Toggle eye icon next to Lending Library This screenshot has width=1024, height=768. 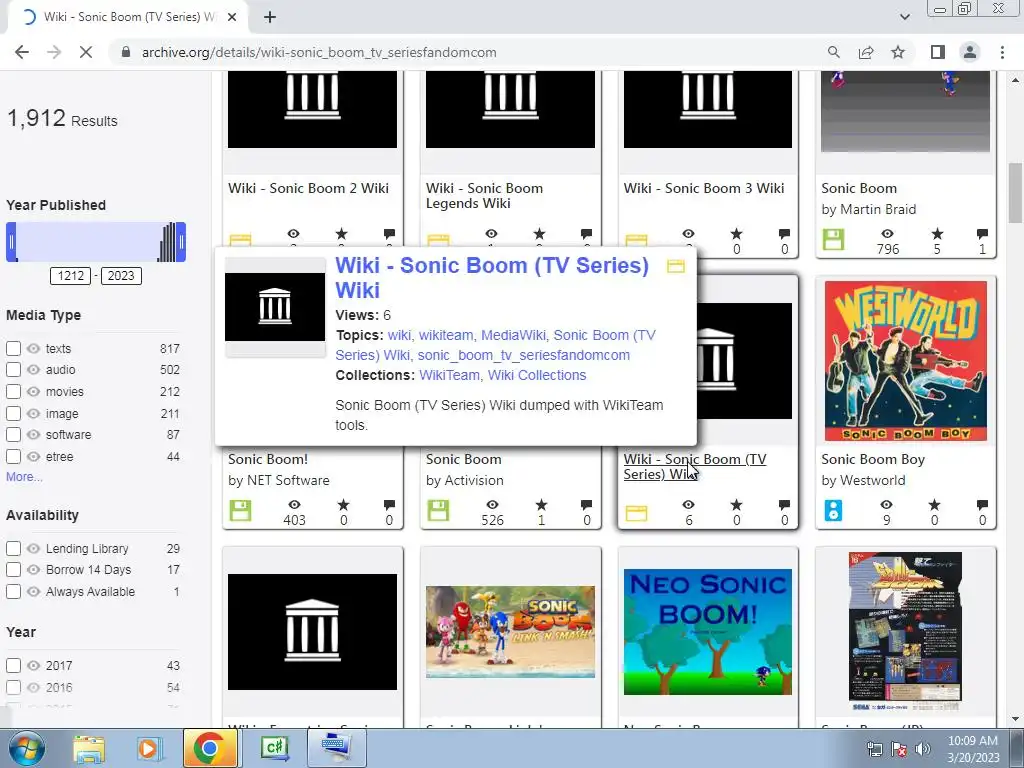click(x=33, y=549)
